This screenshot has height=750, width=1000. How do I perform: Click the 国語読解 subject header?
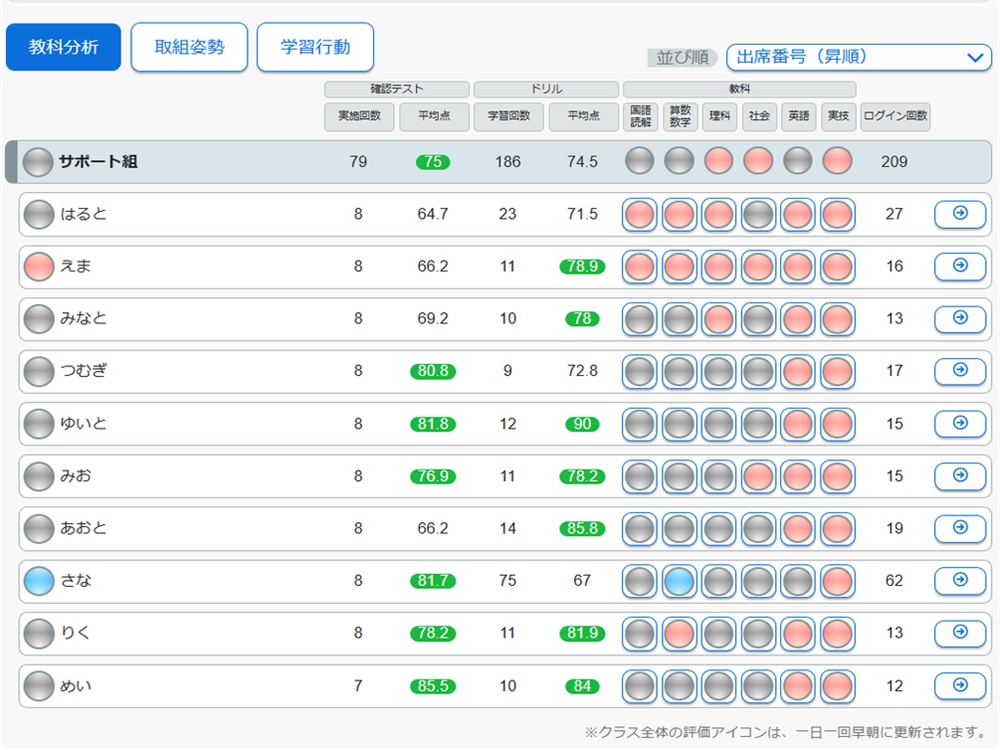click(640, 116)
